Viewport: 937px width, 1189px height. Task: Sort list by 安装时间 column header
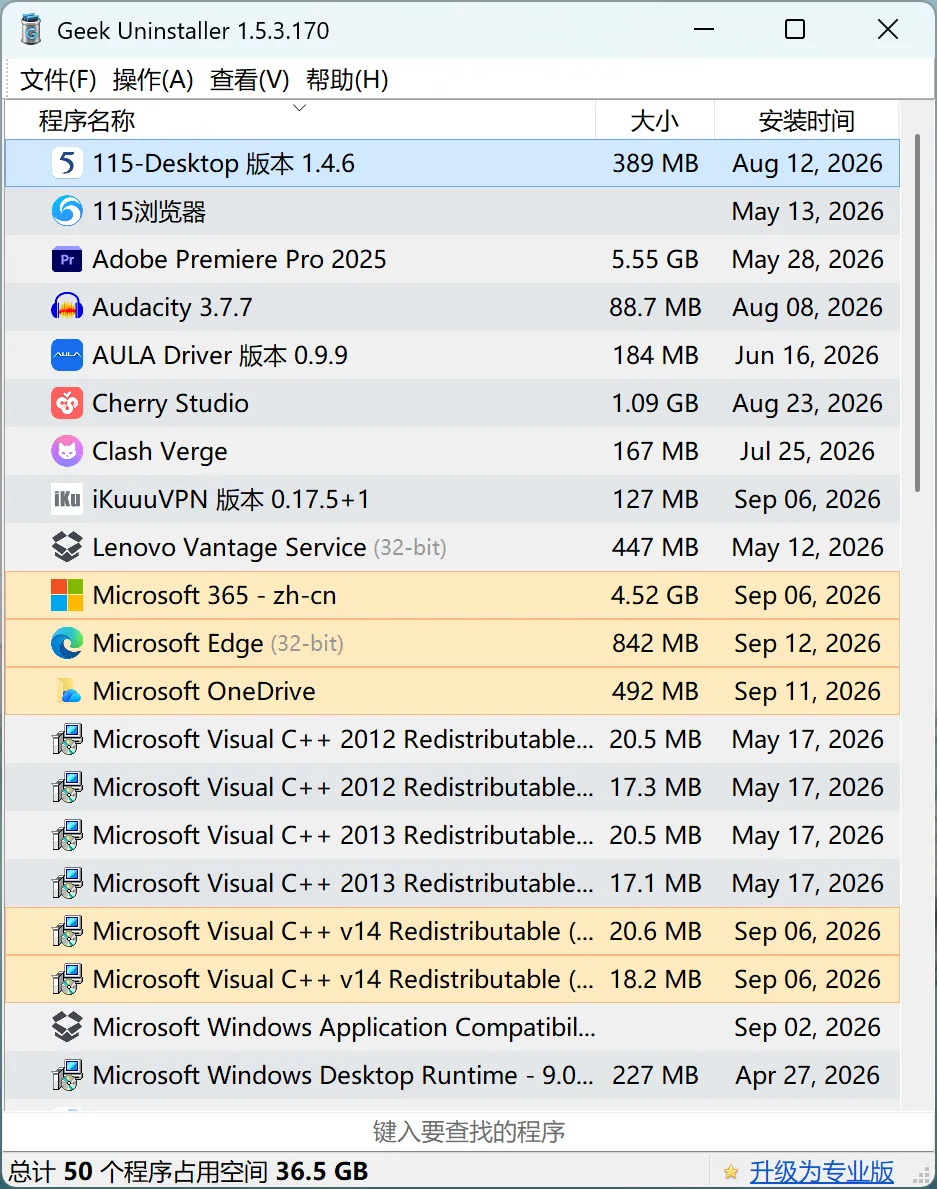point(807,120)
